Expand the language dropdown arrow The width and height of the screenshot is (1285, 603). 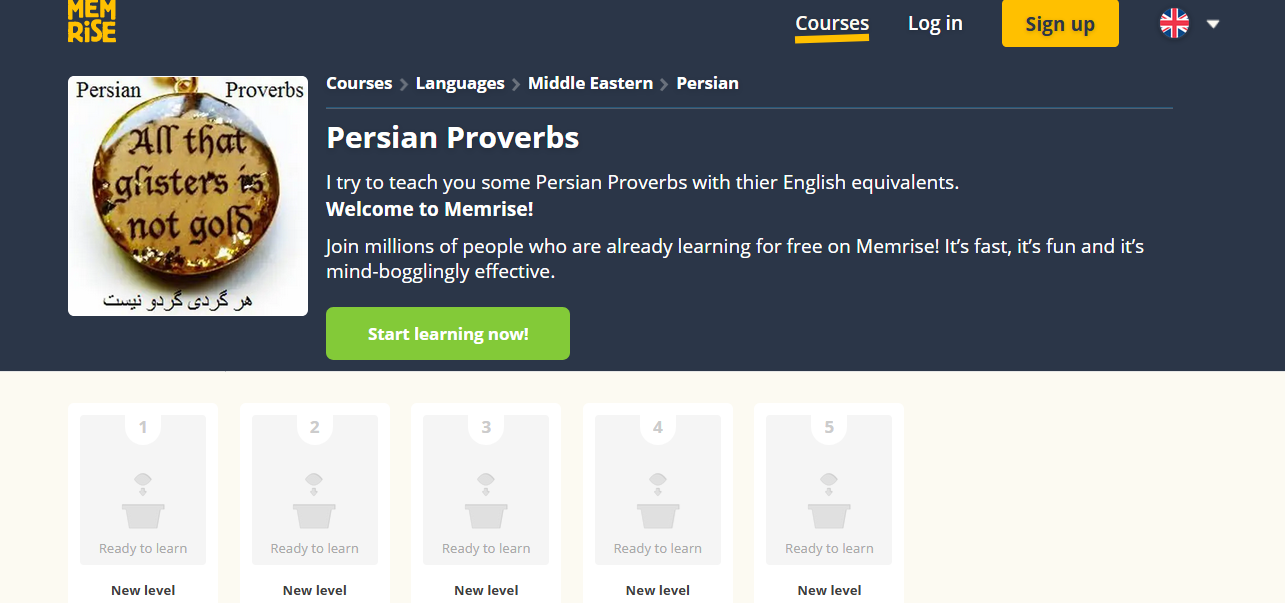coord(1213,24)
